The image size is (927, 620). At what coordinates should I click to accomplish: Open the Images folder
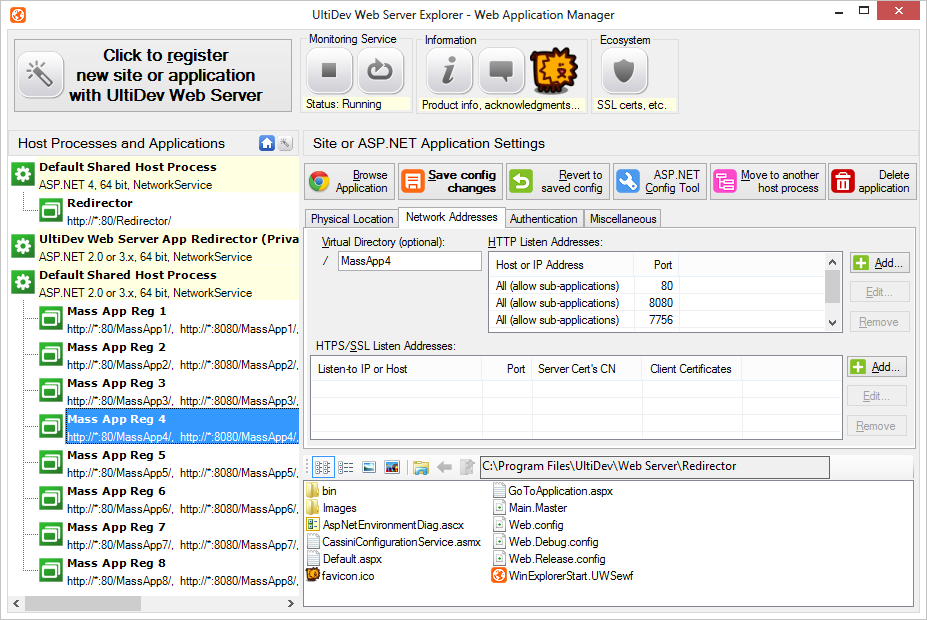pyautogui.click(x=332, y=508)
